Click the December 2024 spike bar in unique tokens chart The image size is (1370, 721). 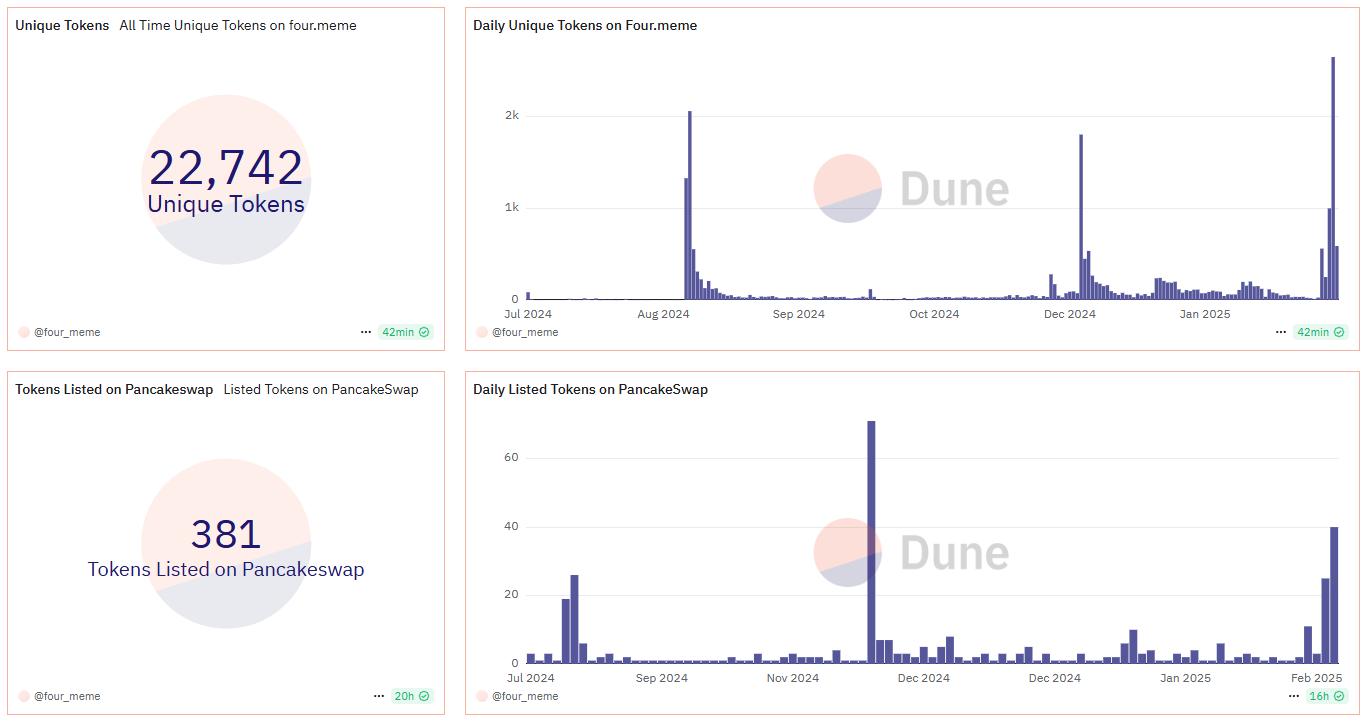pos(1081,217)
